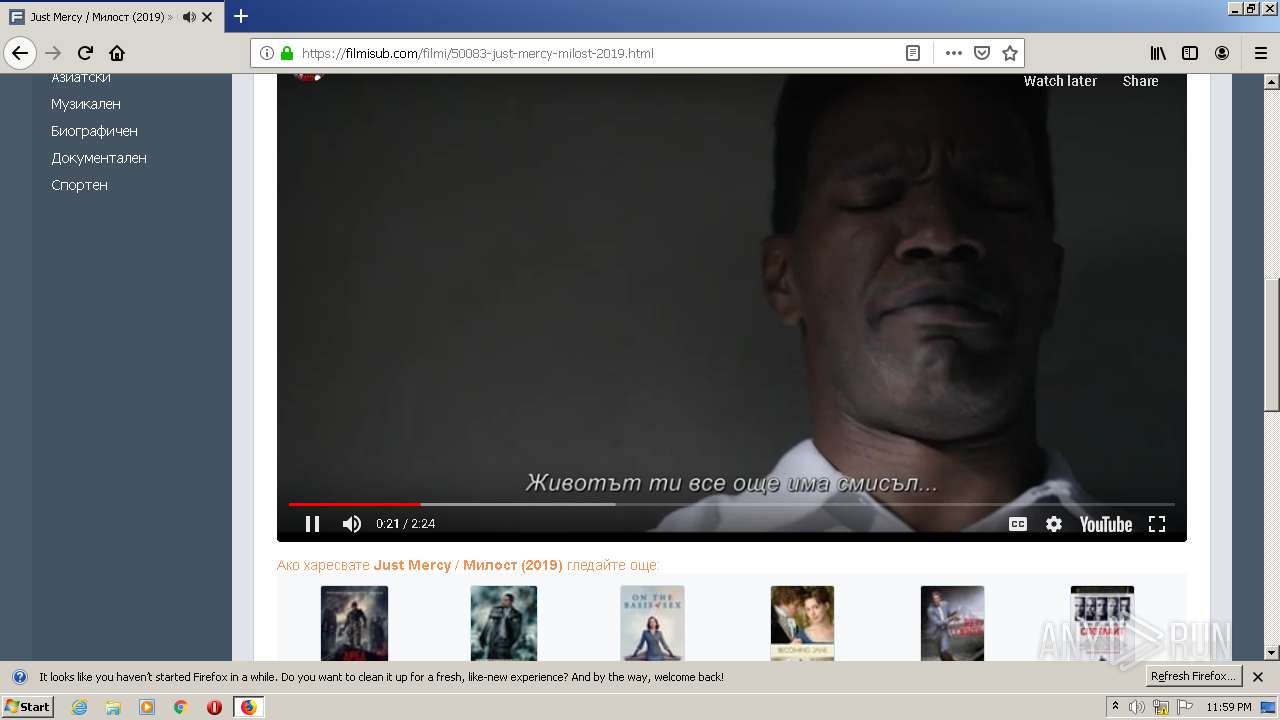Pause the YouTube video
Screen dimensions: 1280x720
click(x=312, y=524)
